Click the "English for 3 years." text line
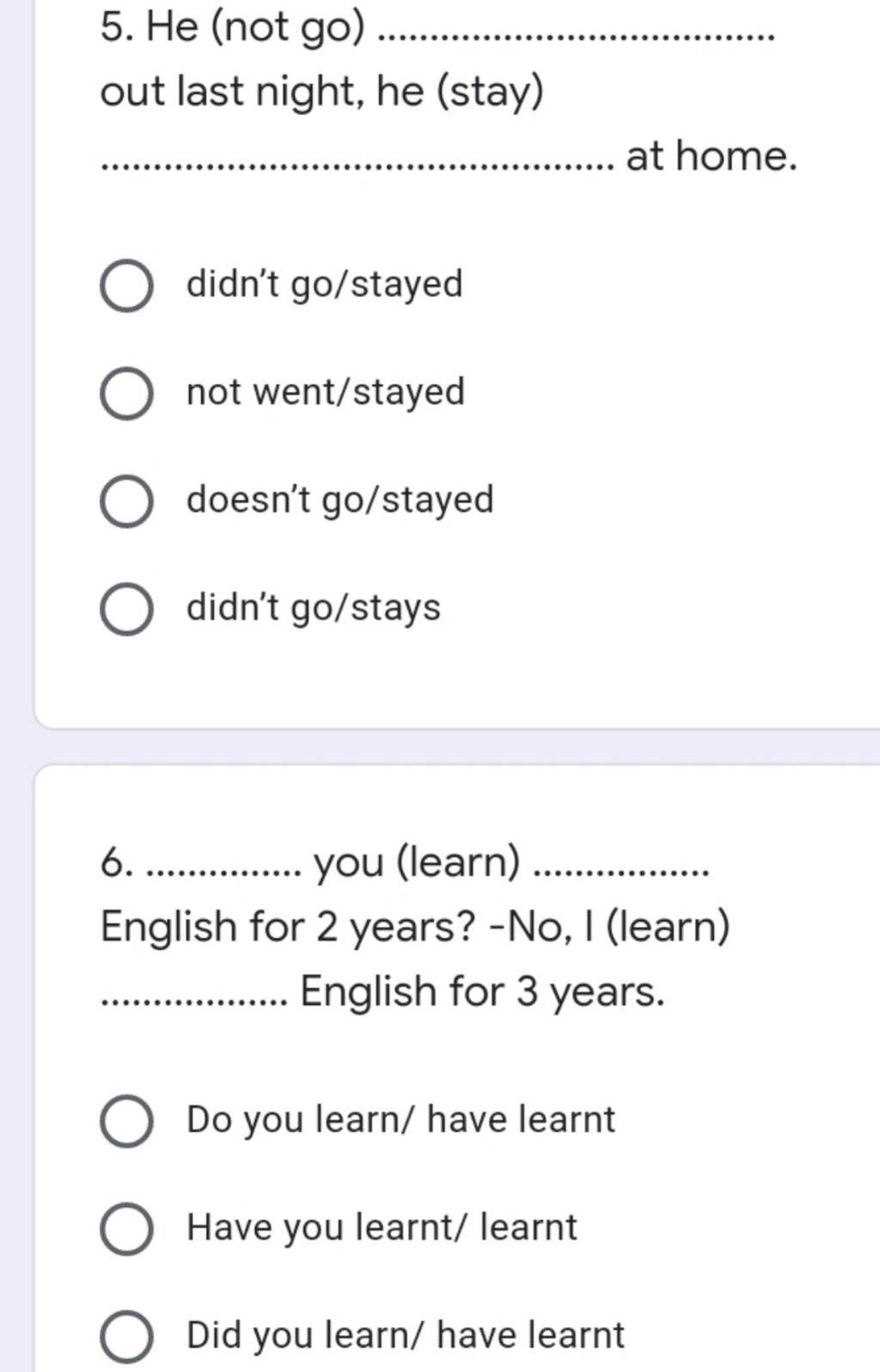 pos(483,991)
